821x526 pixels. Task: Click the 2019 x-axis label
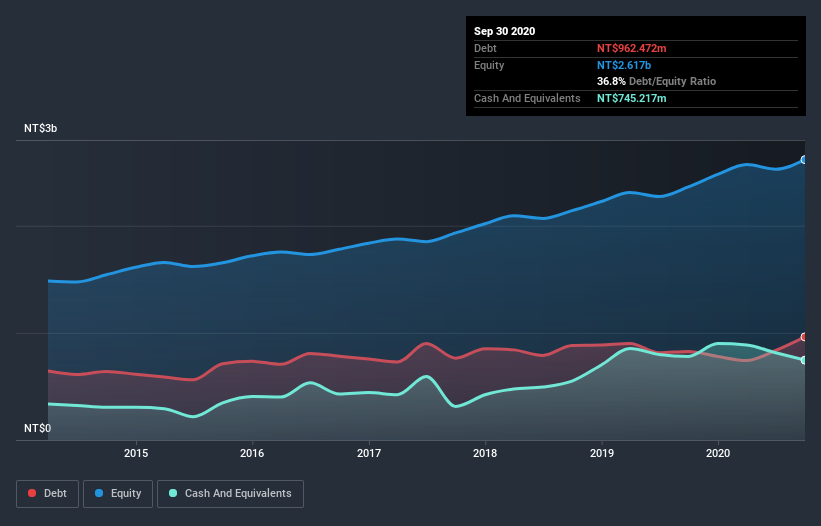602,453
